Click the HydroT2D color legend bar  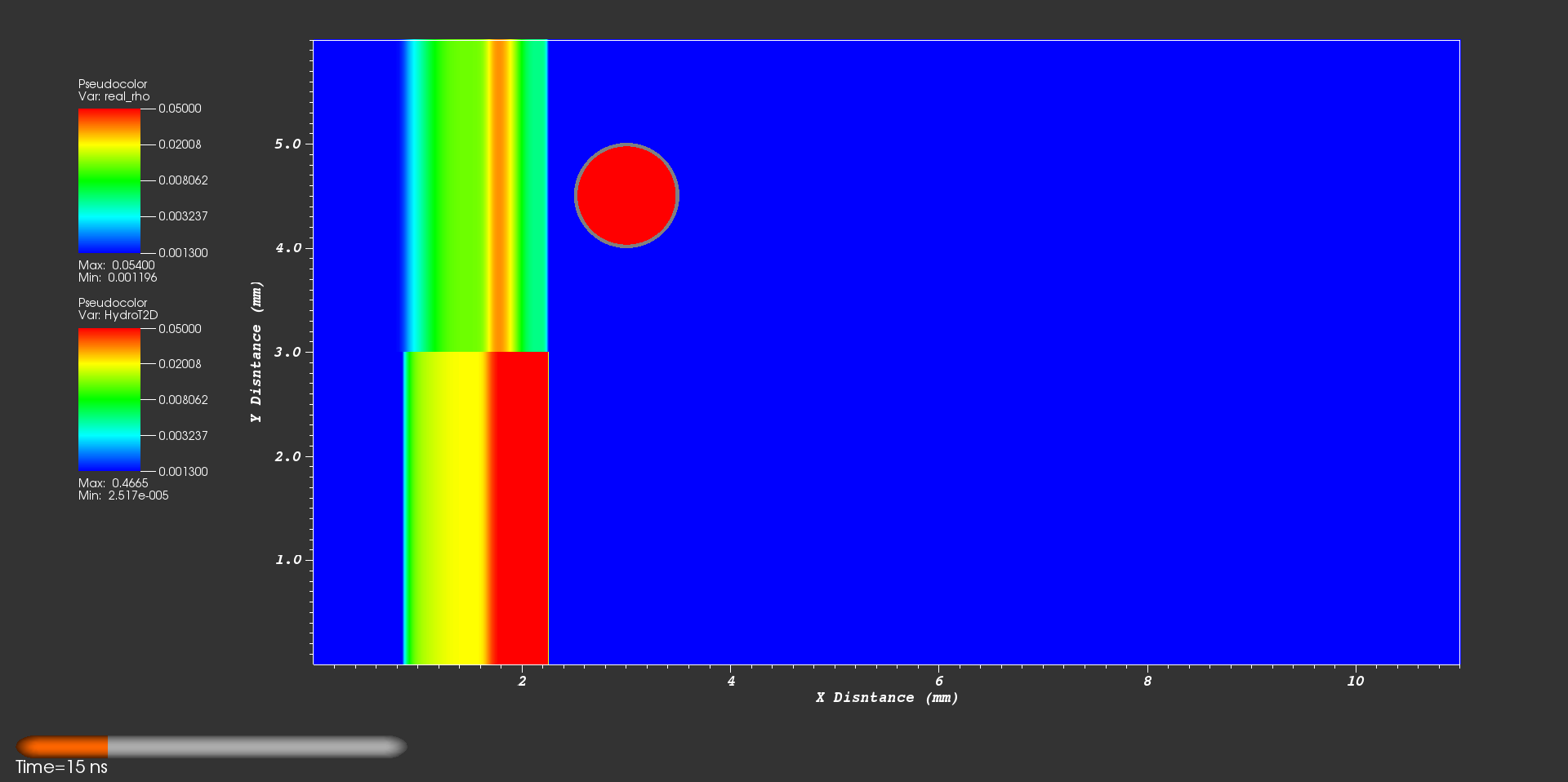point(109,400)
